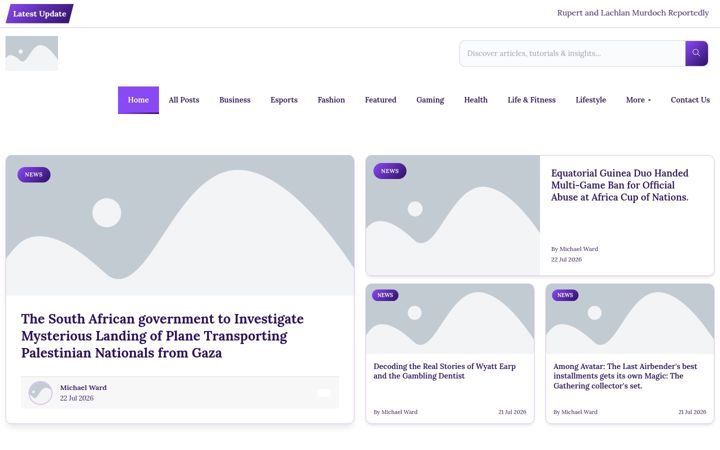Viewport: 720px width, 450px height.
Task: Click By Michael Ward on the Wyatt Earp card
Action: pyautogui.click(x=395, y=412)
